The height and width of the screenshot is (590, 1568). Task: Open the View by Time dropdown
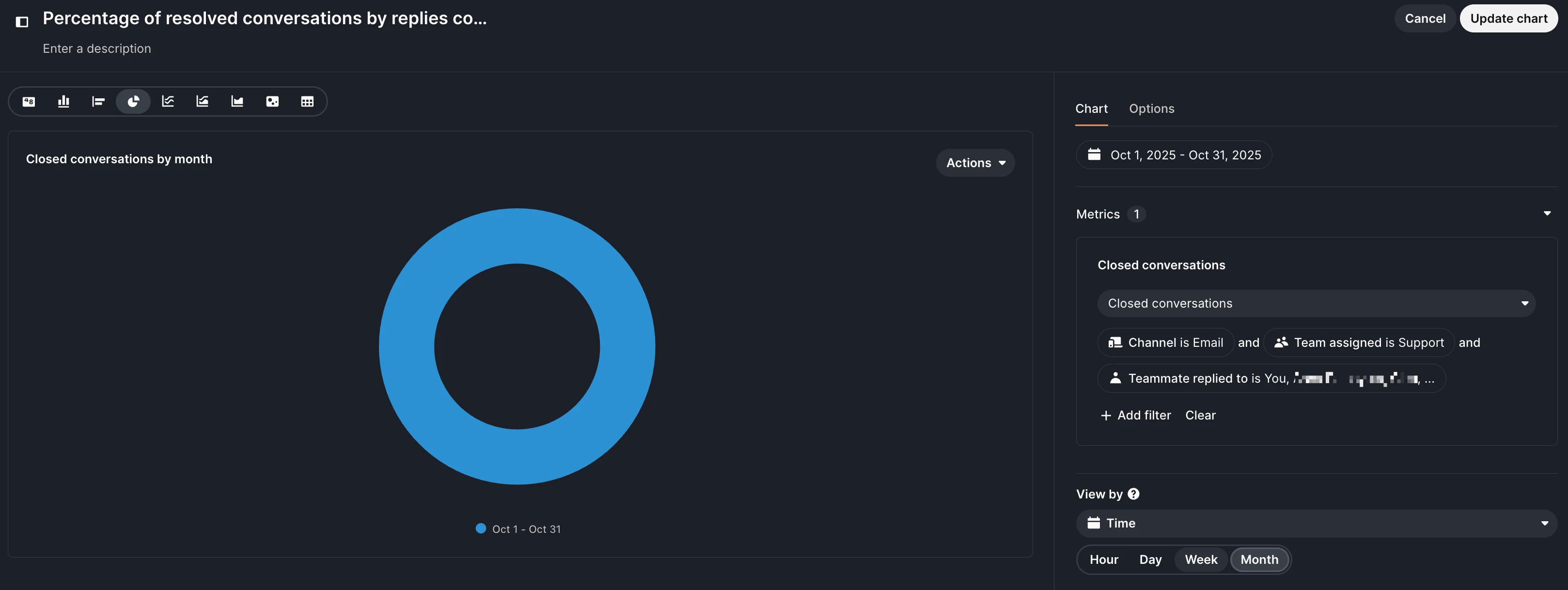[1316, 523]
